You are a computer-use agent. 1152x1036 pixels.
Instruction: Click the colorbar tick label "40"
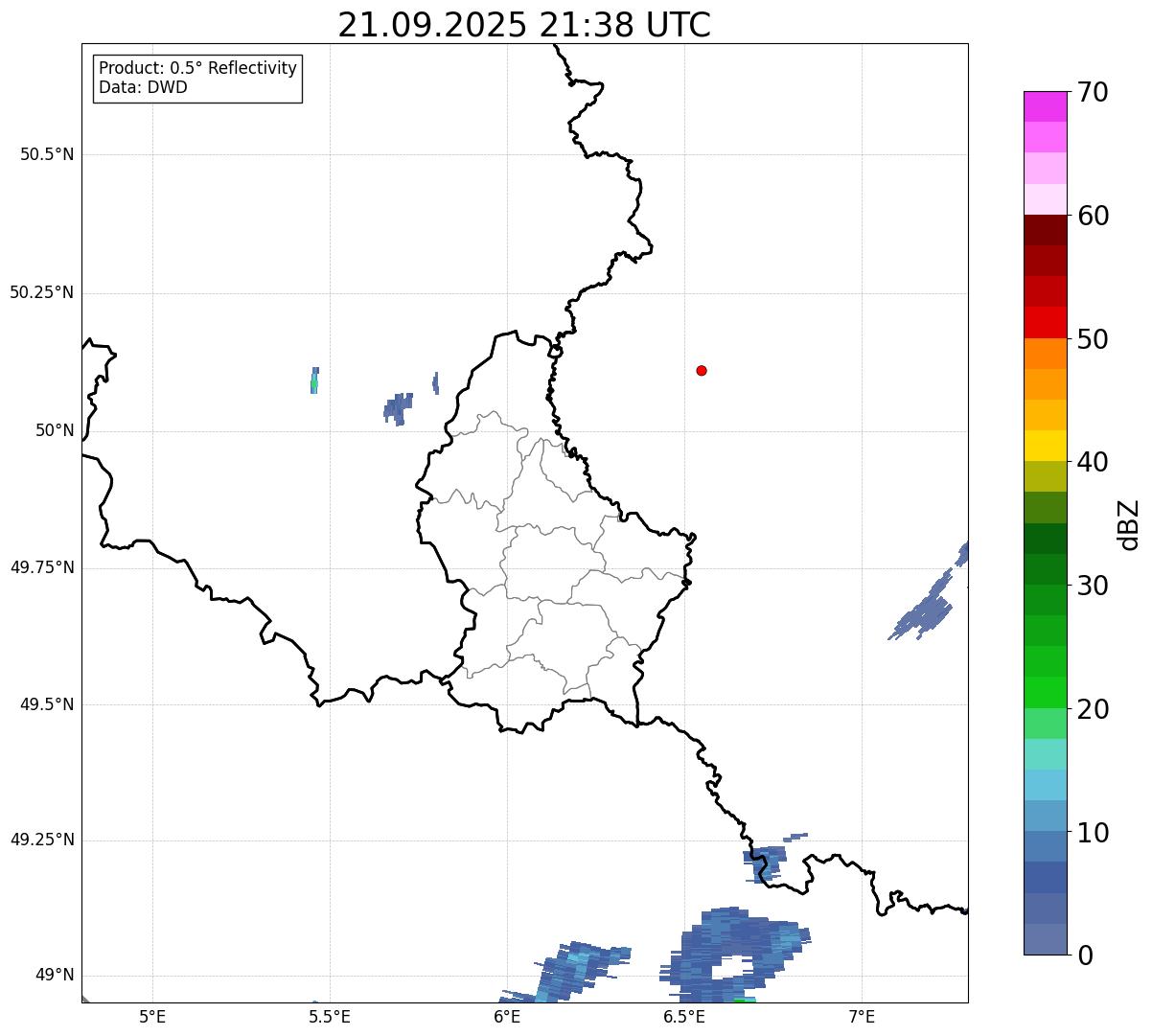point(1093,462)
